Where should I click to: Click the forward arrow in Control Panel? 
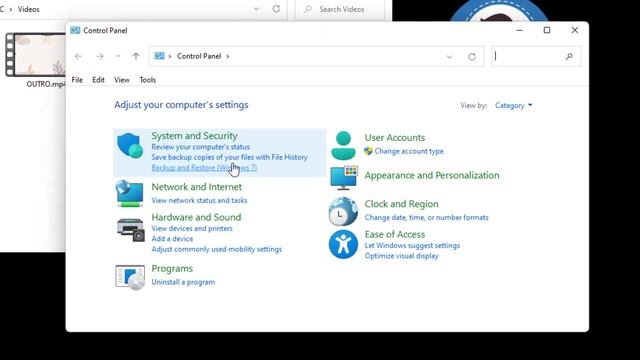tap(100, 56)
